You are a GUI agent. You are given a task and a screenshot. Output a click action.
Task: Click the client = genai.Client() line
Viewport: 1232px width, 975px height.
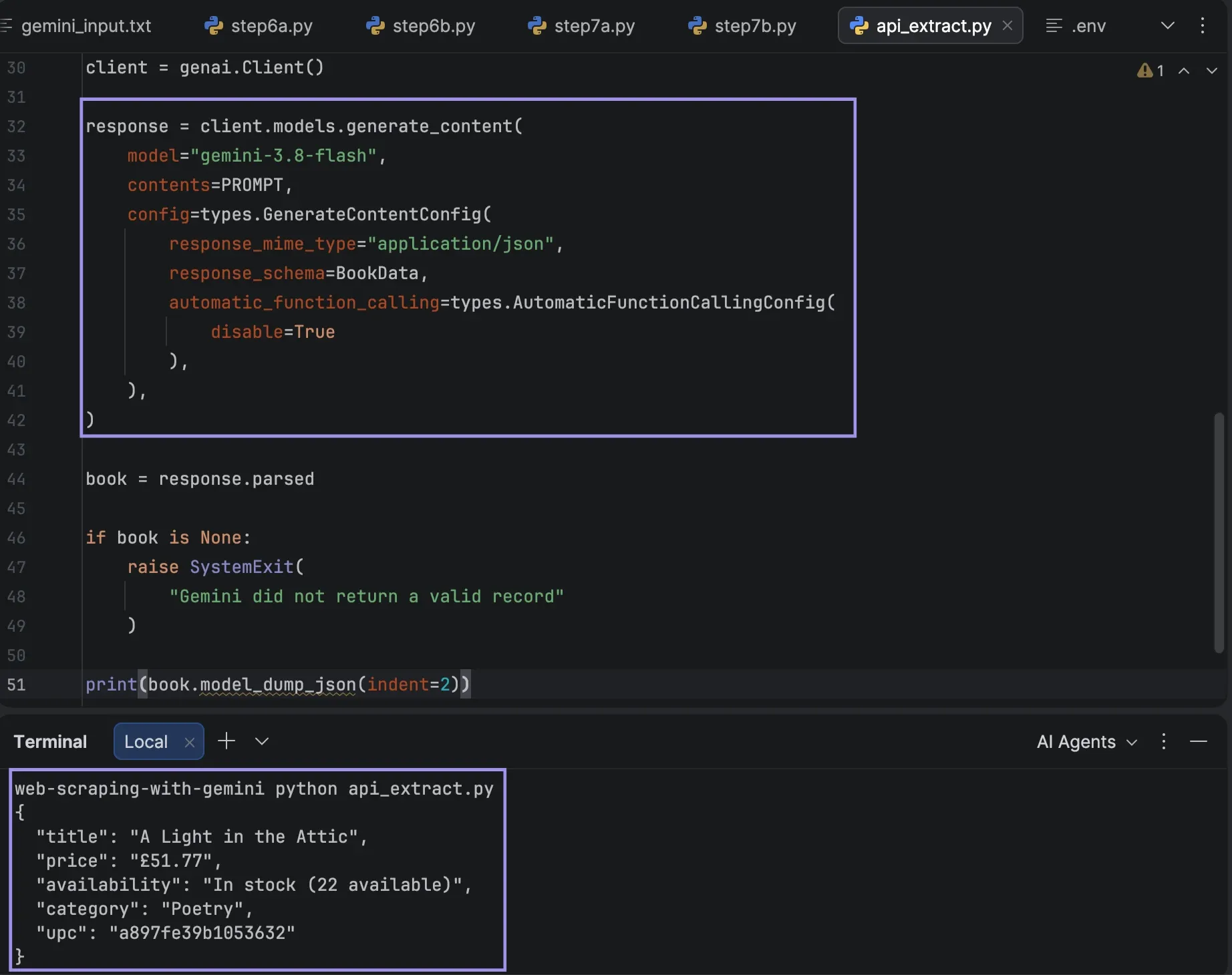pyautogui.click(x=204, y=67)
